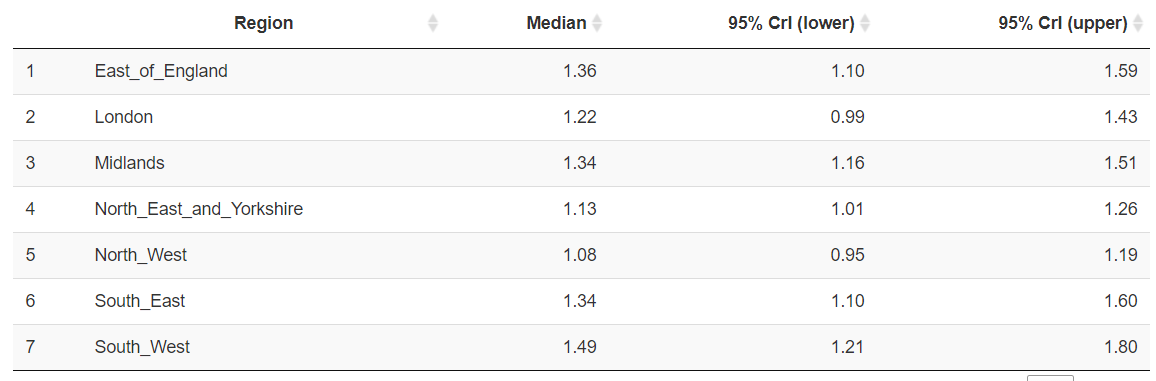Click the sort arrows next to Median
Viewport: 1156px width, 381px height.
click(597, 24)
